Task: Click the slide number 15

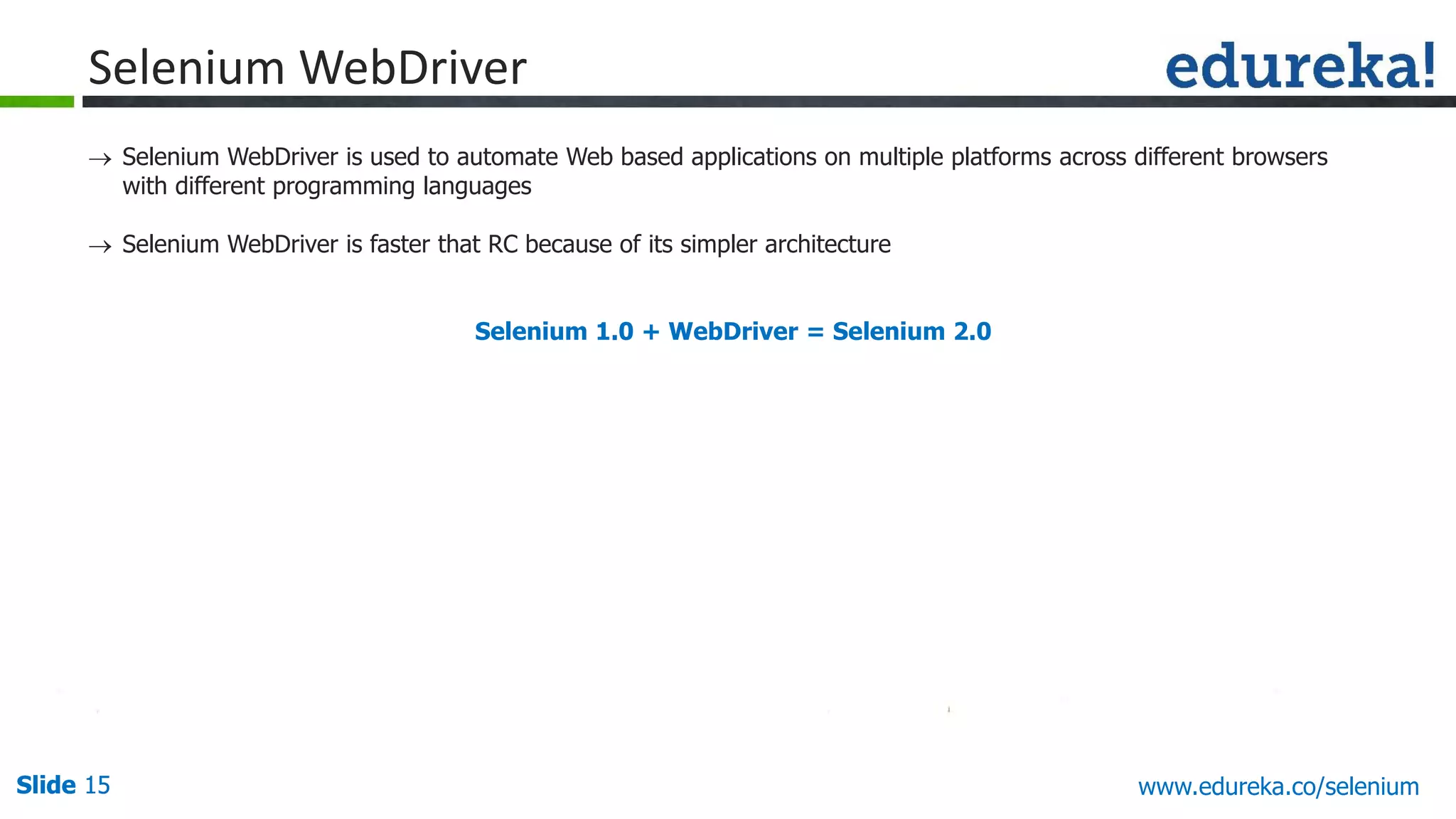Action: (x=97, y=785)
